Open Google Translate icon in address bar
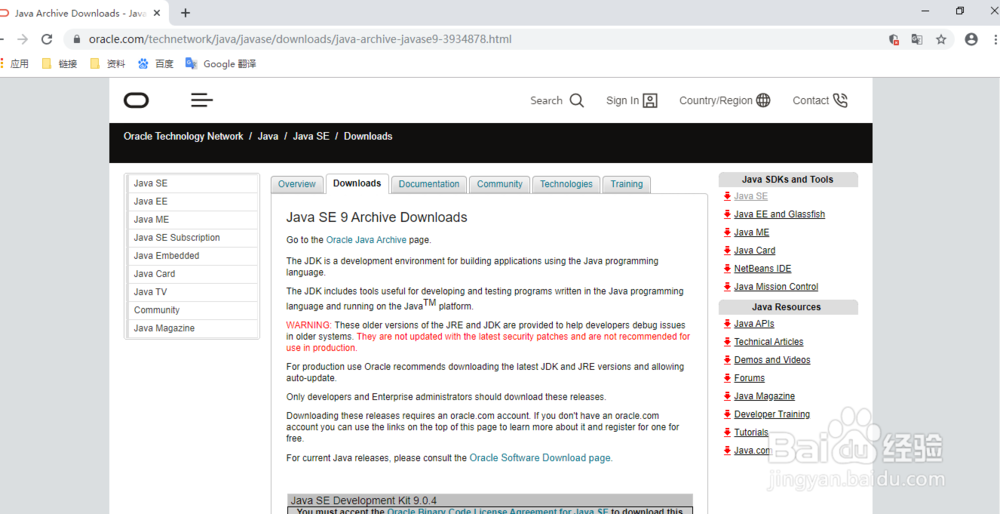Screen dimensions: 1000x514 coord(917,40)
